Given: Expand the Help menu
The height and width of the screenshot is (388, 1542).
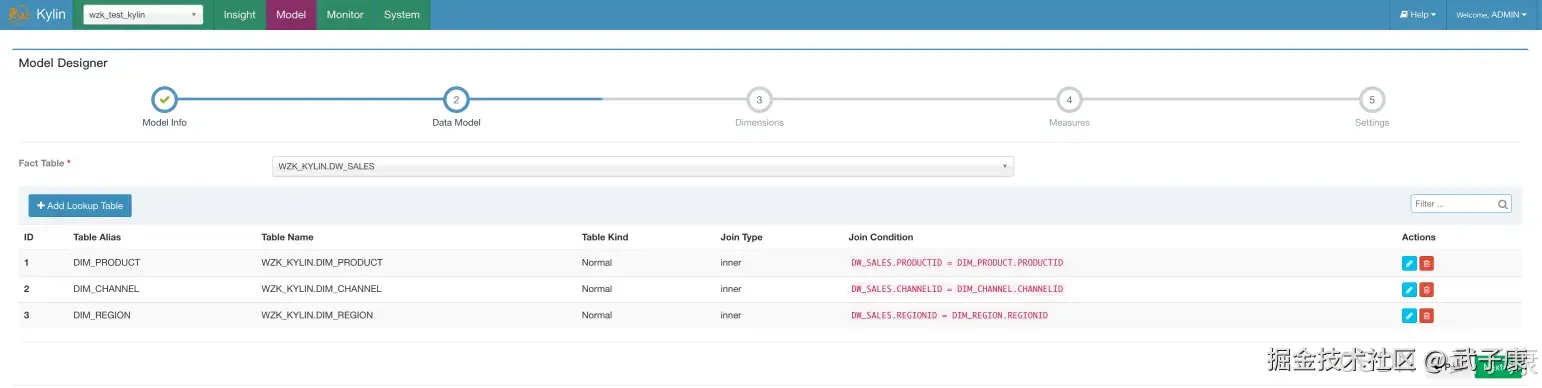Looking at the screenshot, I should (x=1418, y=15).
